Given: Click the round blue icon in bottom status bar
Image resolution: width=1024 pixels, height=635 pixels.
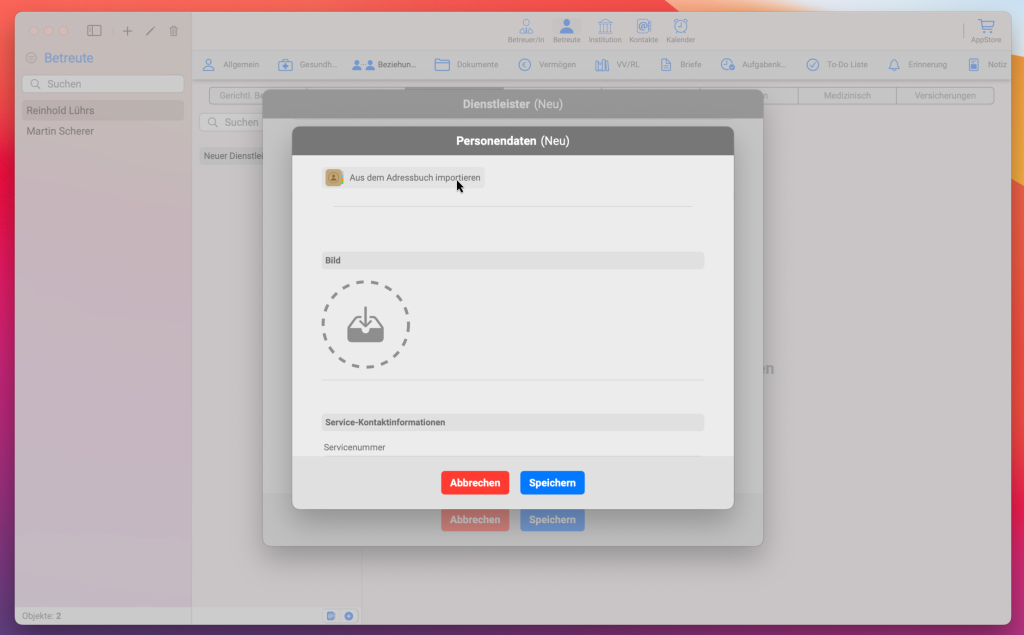Looking at the screenshot, I should point(349,616).
